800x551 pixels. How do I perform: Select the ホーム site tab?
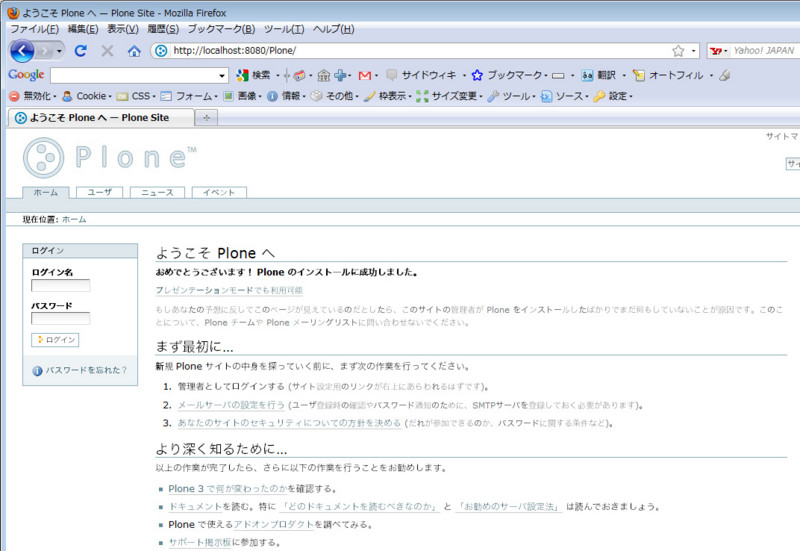tap(45, 192)
